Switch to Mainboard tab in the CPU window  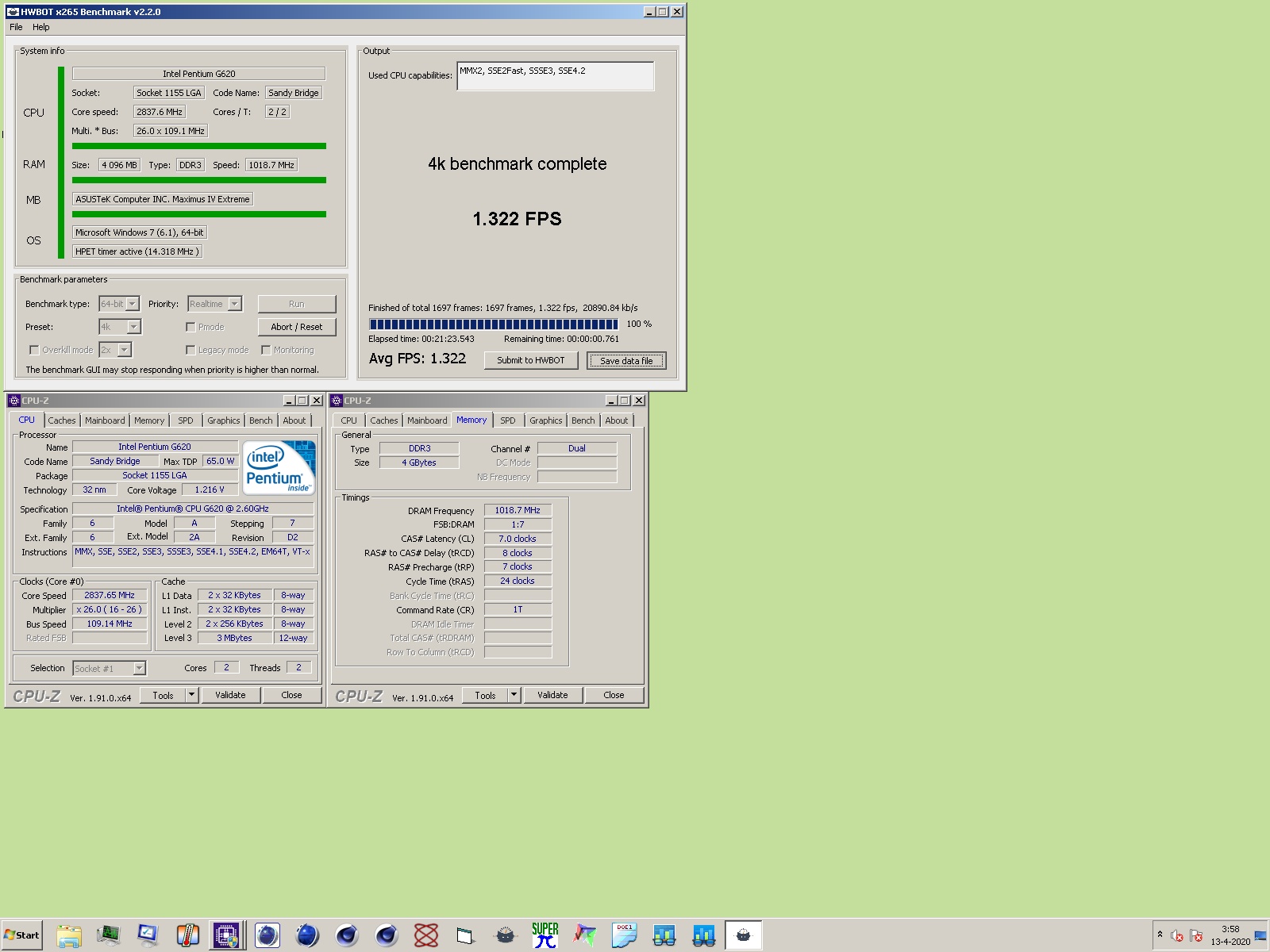(105, 420)
